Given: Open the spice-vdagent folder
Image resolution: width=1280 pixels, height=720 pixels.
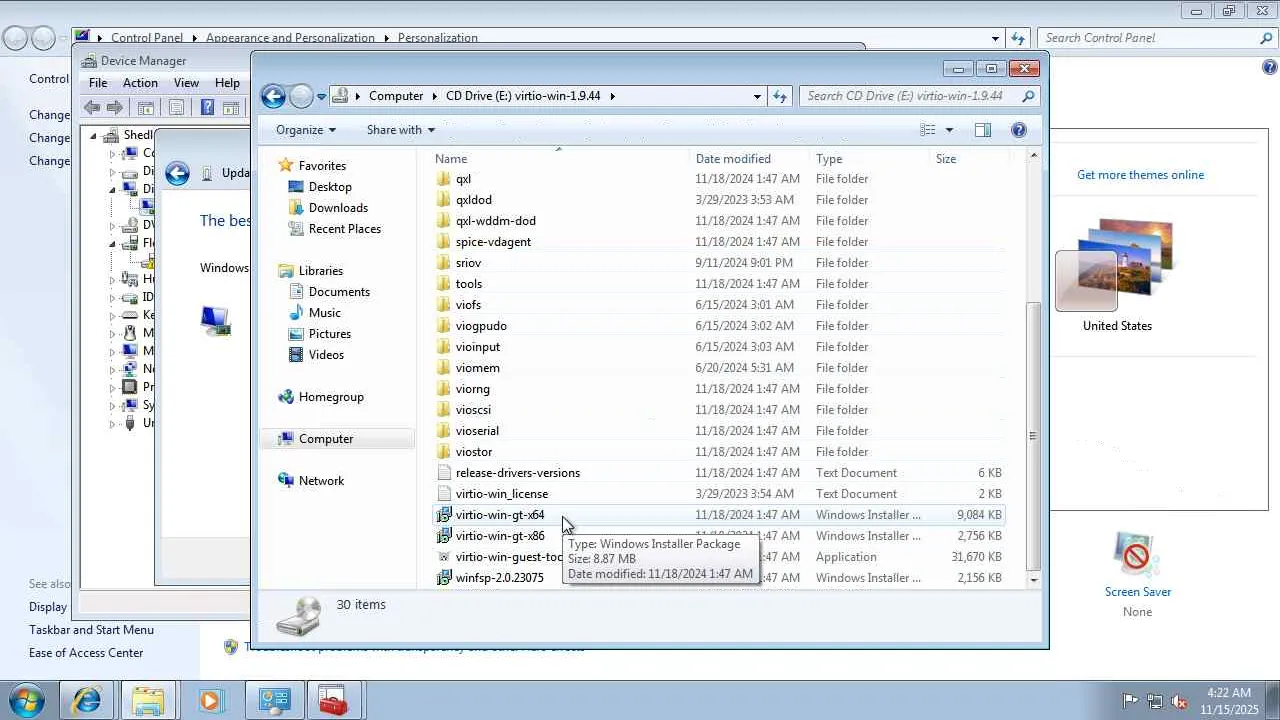Looking at the screenshot, I should coord(493,242).
